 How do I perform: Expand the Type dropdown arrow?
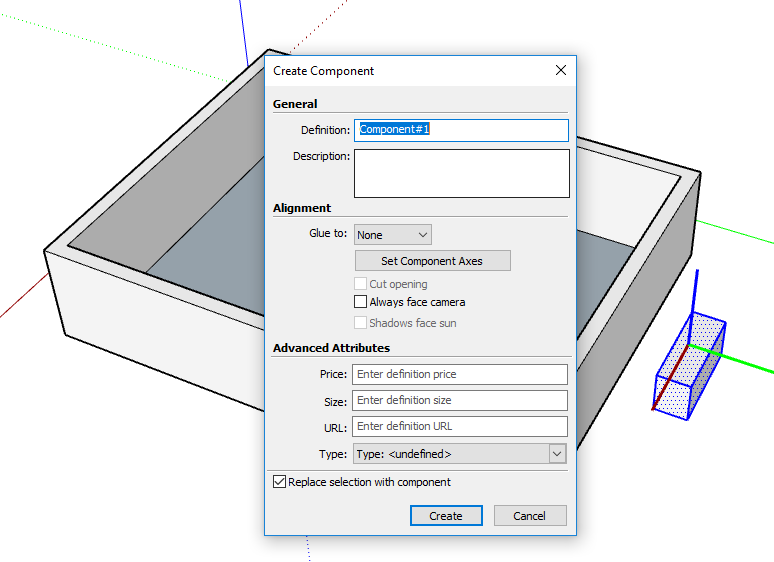pyautogui.click(x=557, y=454)
